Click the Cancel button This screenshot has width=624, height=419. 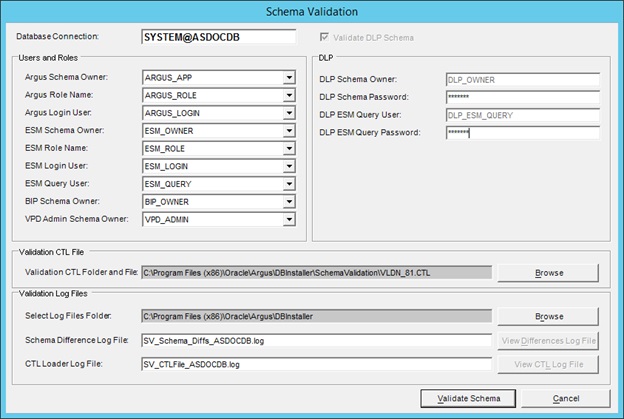tap(566, 398)
